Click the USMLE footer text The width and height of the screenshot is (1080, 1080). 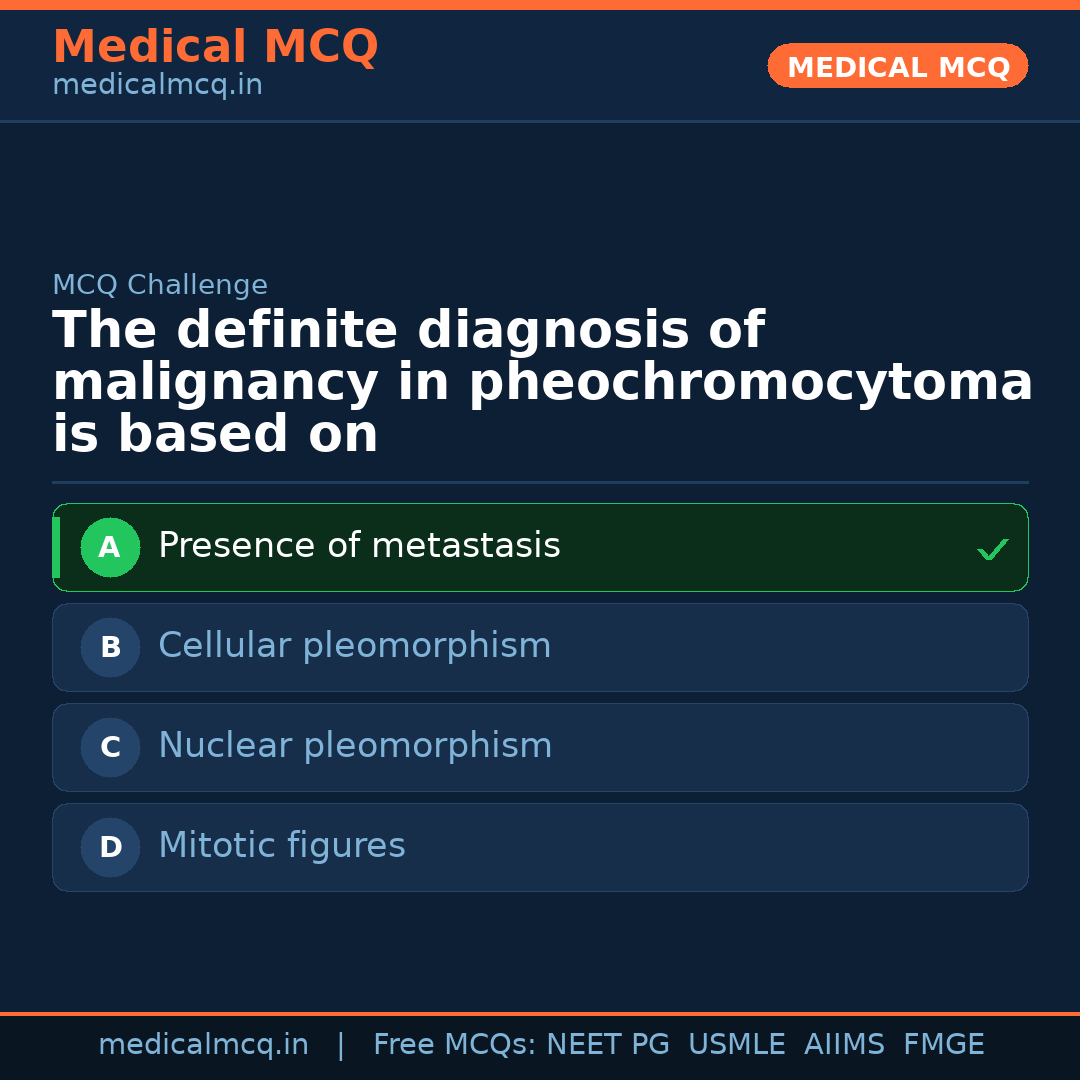coord(736,1045)
